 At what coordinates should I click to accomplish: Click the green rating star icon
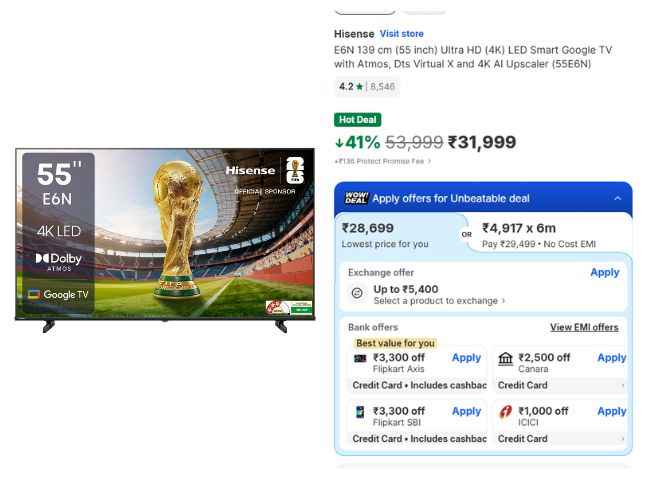[x=359, y=87]
